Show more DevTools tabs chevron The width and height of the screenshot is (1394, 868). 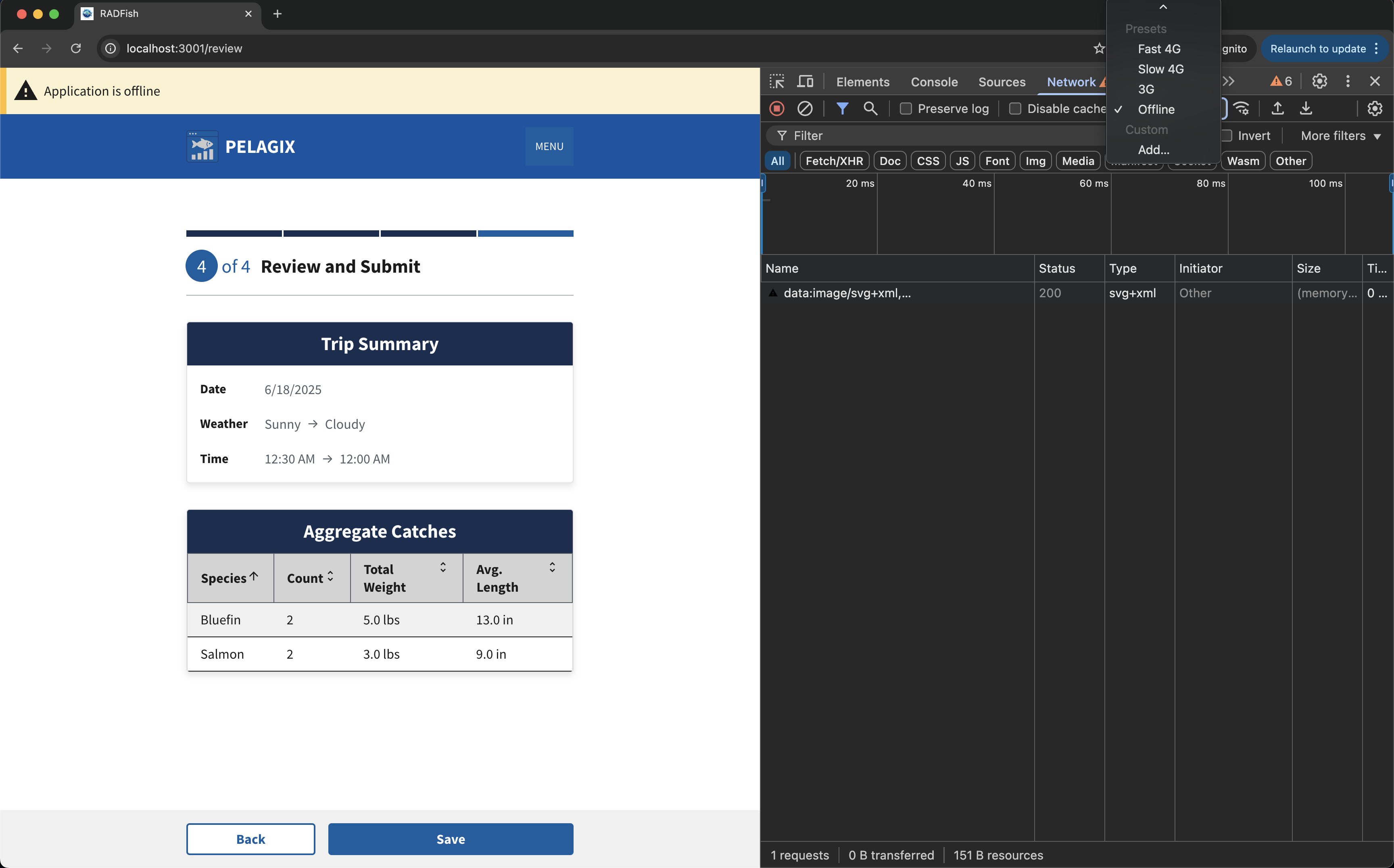(1228, 81)
